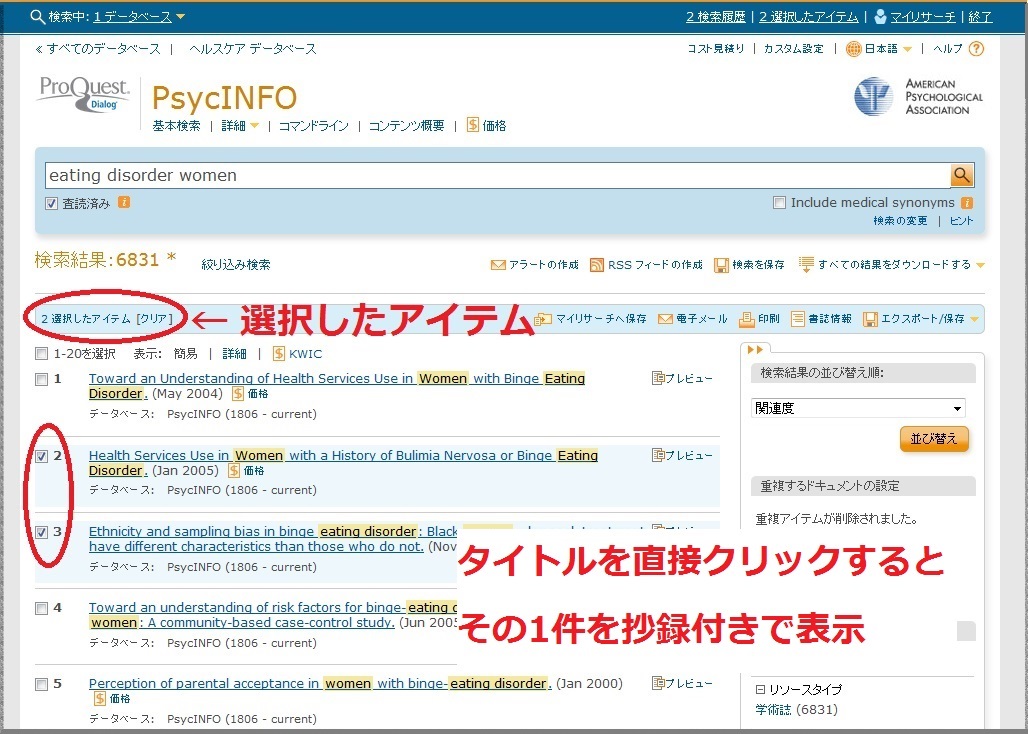1028x734 pixels.
Task: Click the download all results icon
Action: 806,264
